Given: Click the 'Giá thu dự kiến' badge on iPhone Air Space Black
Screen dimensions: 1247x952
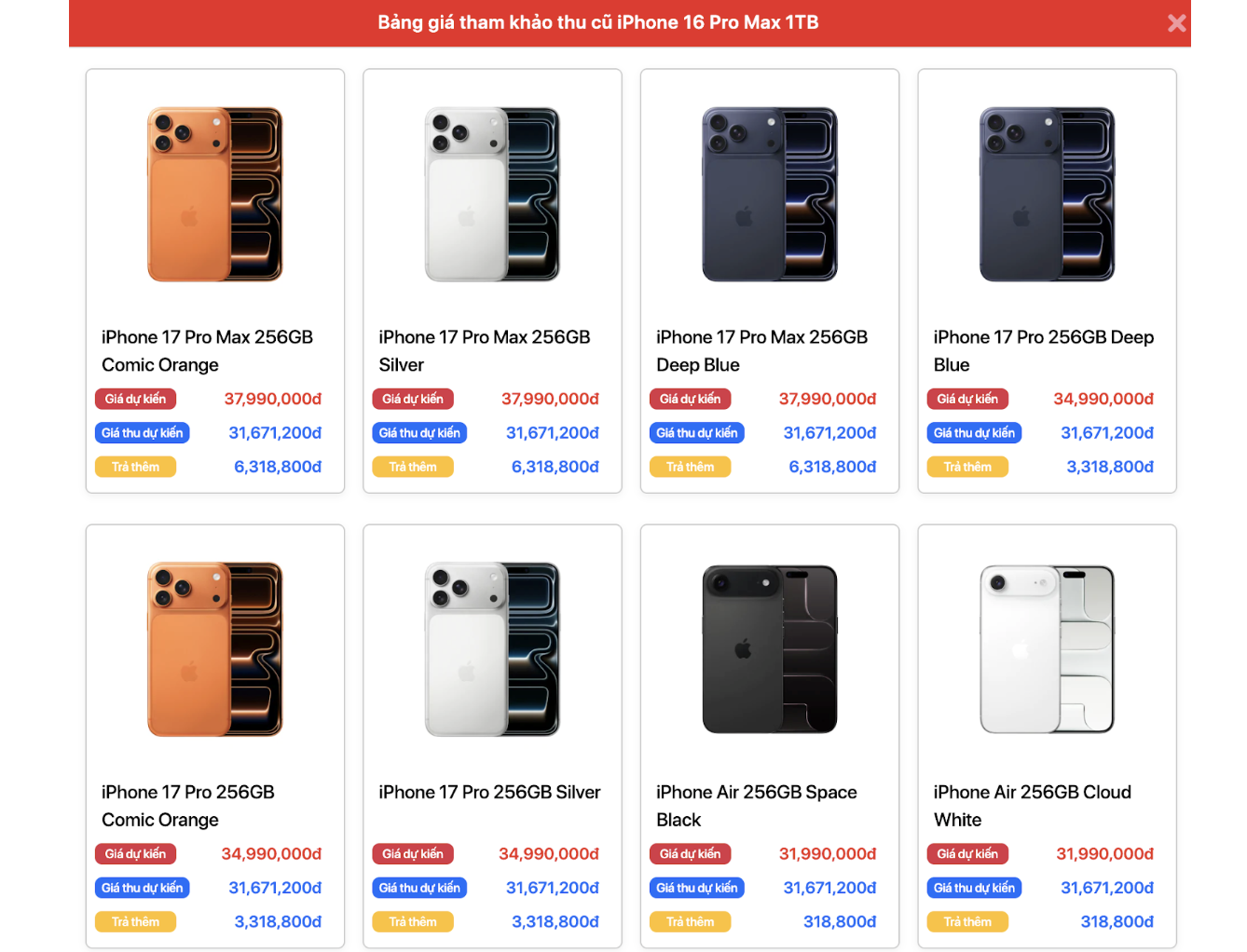Looking at the screenshot, I should click(x=697, y=888).
